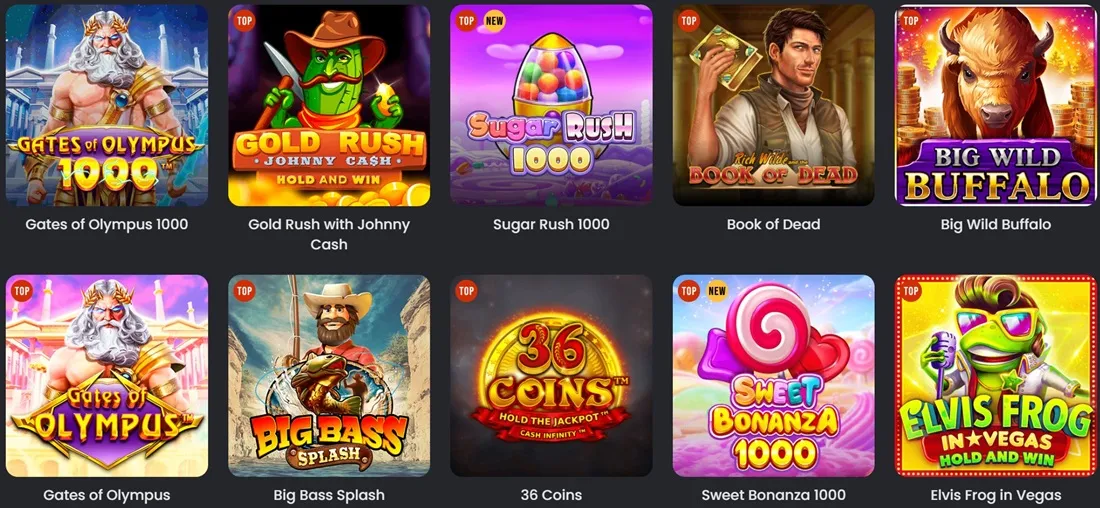Screen dimensions: 1100x508
Task: Click the TOP badge on Book of Dead
Action: point(689,20)
